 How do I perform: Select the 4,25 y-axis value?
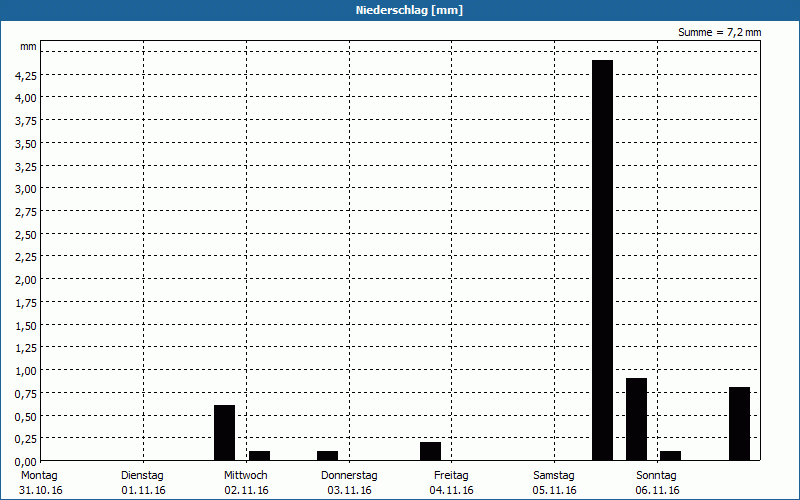click(x=26, y=76)
